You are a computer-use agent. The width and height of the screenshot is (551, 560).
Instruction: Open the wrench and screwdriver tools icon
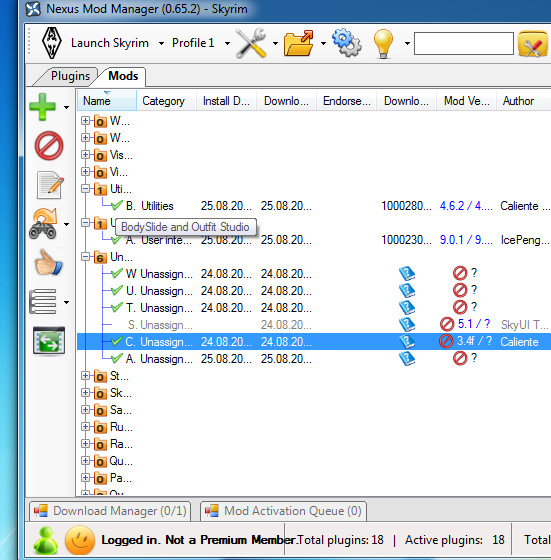coord(251,43)
